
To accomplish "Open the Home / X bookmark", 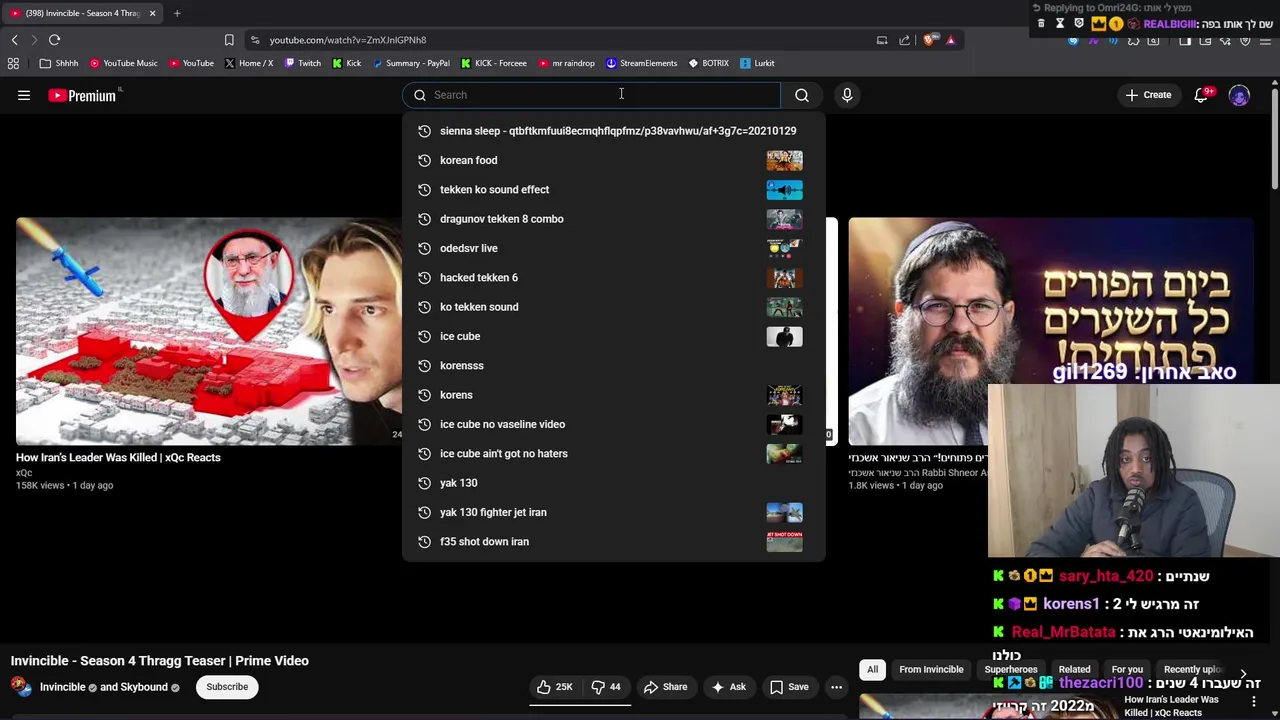I will (249, 63).
